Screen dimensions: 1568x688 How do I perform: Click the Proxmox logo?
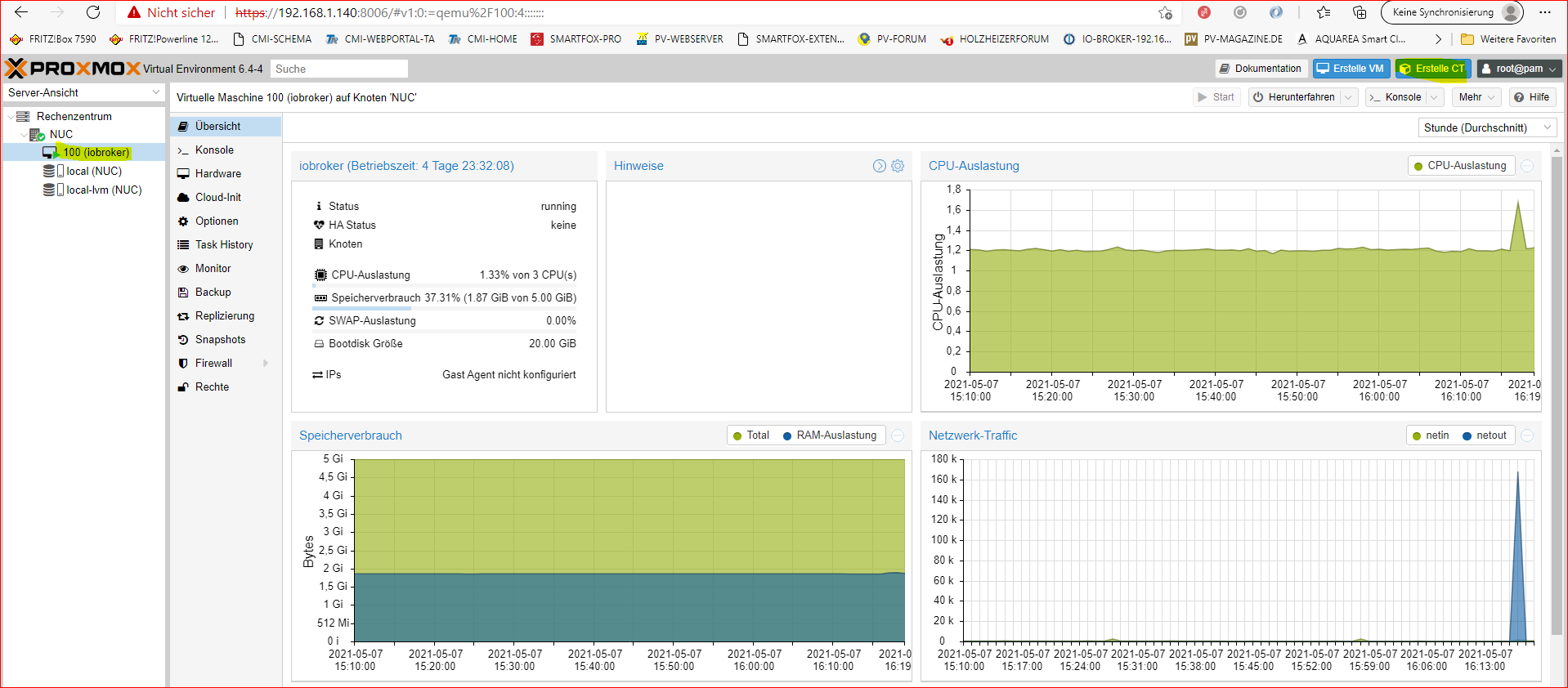[72, 69]
